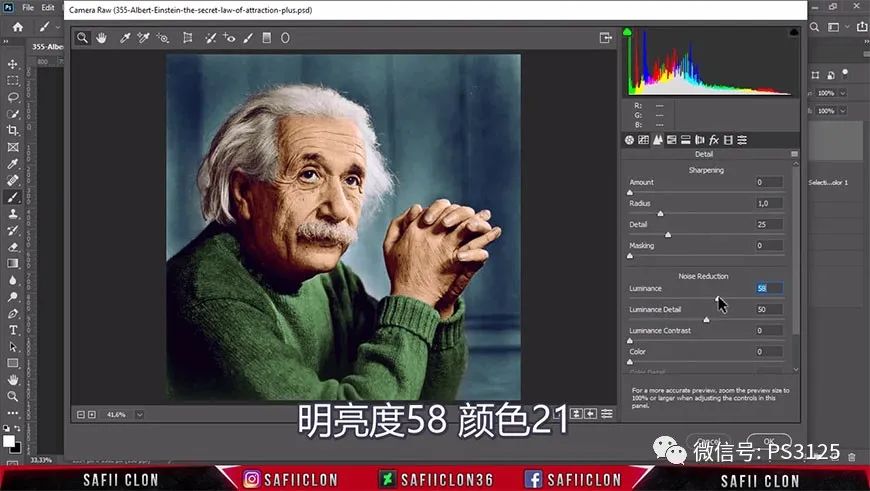Select the Photoshop Gradient tool
The height and width of the screenshot is (491, 870).
coord(12,264)
